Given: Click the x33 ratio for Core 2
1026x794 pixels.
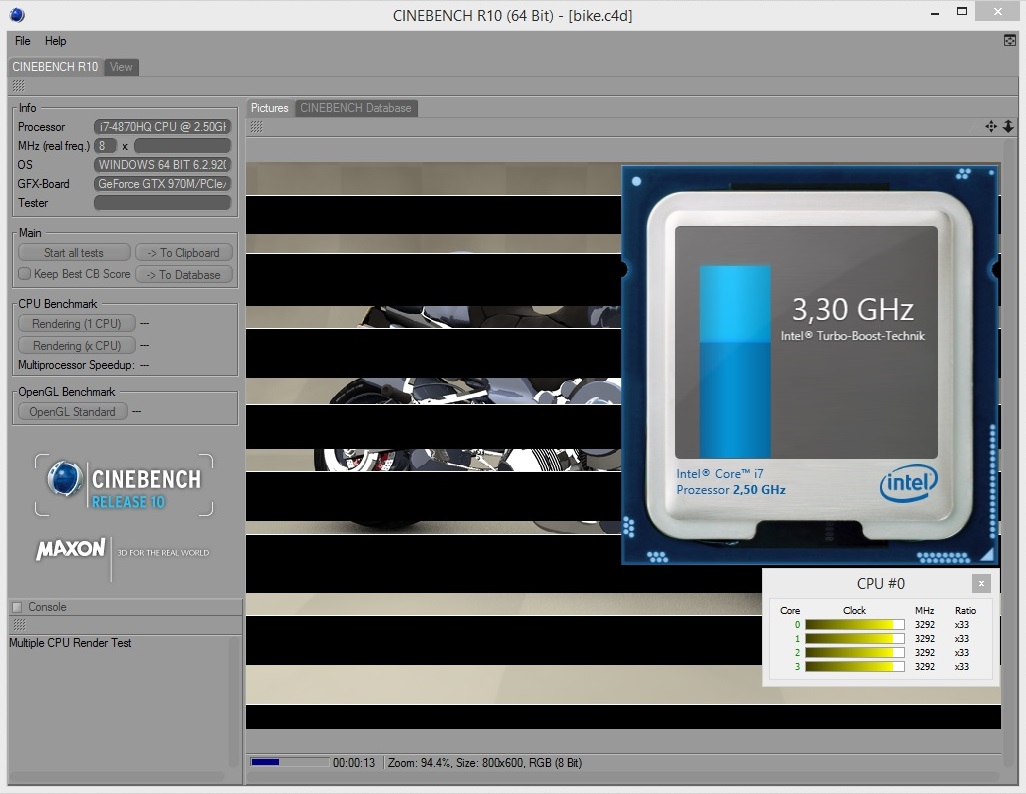Looking at the screenshot, I should pyautogui.click(x=961, y=653).
